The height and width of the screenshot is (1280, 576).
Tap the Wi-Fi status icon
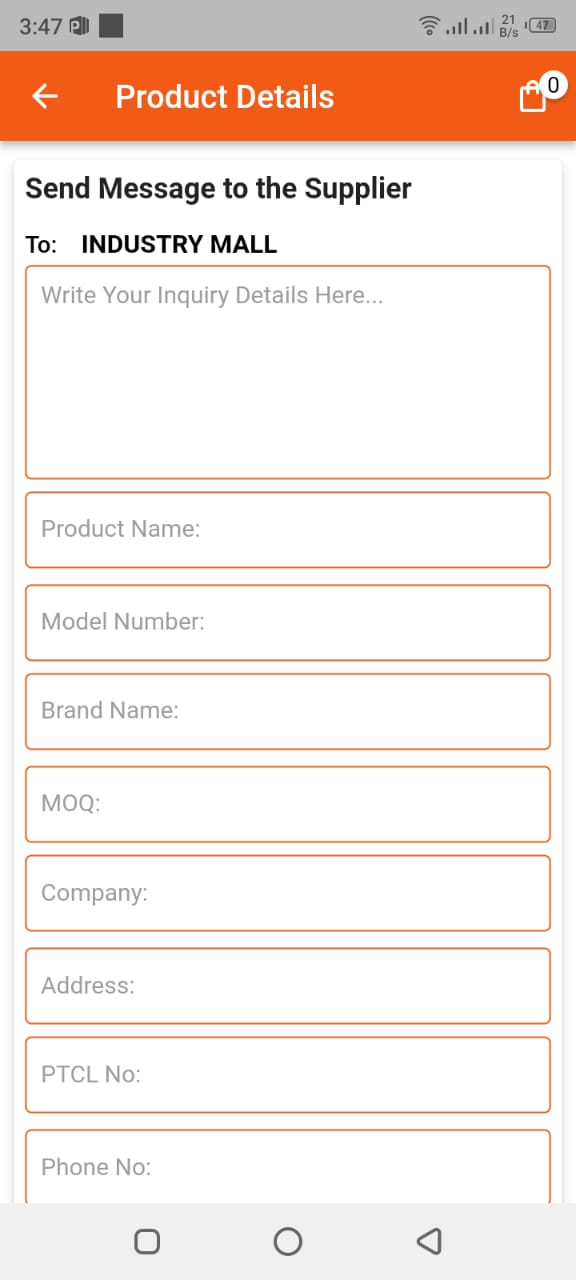(x=429, y=26)
